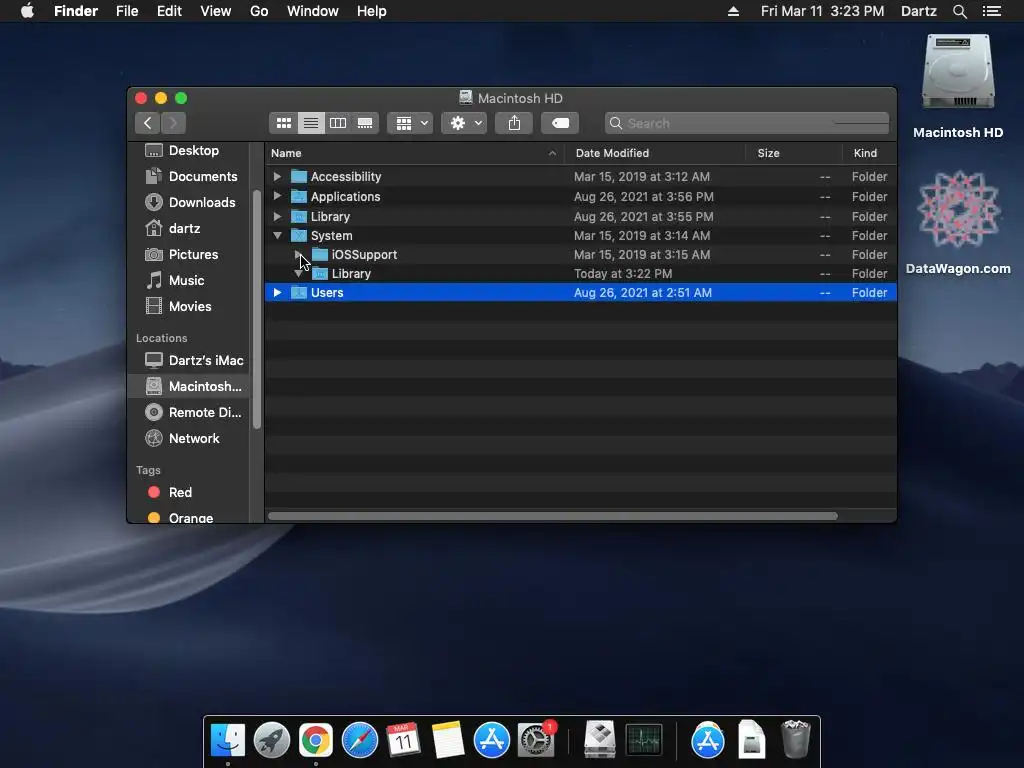Image resolution: width=1024 pixels, height=768 pixels.
Task: Switch Finder to icon view
Action: pos(283,123)
